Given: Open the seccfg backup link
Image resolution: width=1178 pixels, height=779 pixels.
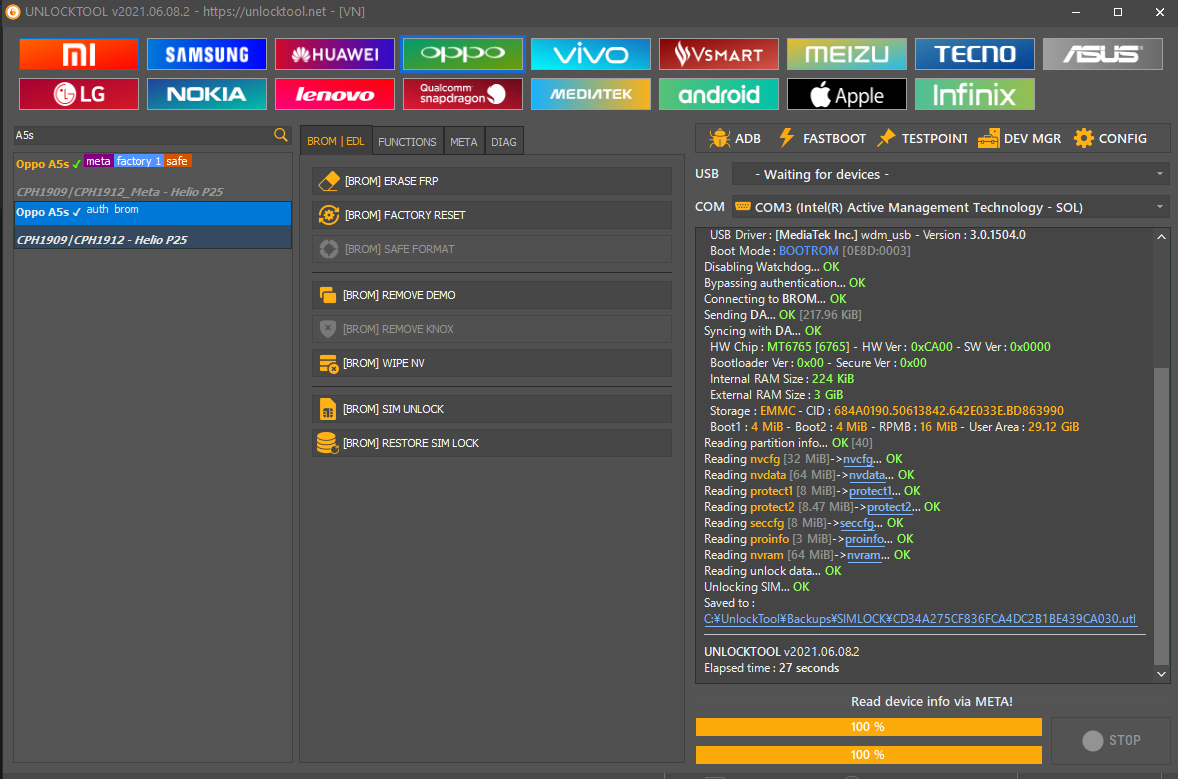Looking at the screenshot, I should [x=856, y=523].
